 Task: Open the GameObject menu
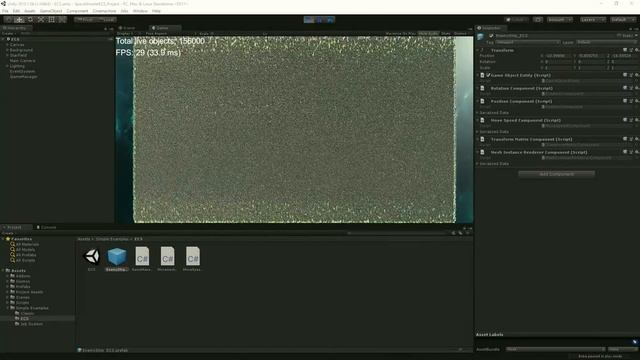tap(51, 11)
